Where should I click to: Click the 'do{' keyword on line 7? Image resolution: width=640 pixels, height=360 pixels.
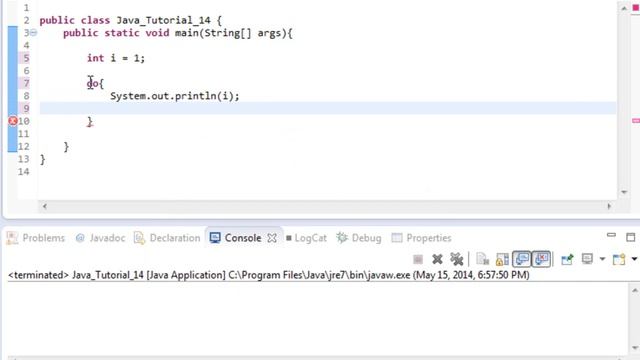(96, 84)
